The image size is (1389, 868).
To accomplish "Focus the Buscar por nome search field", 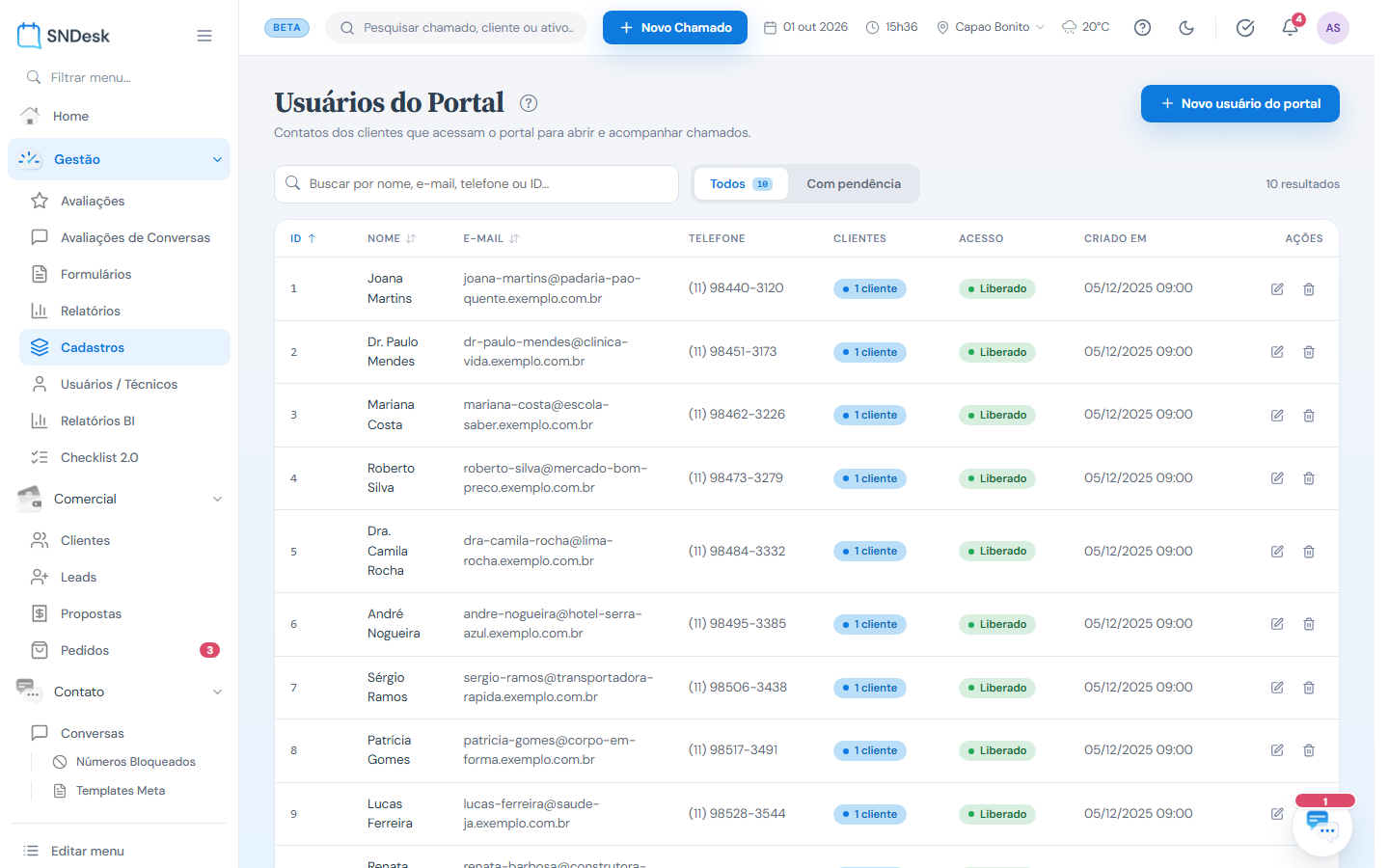I will [x=477, y=184].
